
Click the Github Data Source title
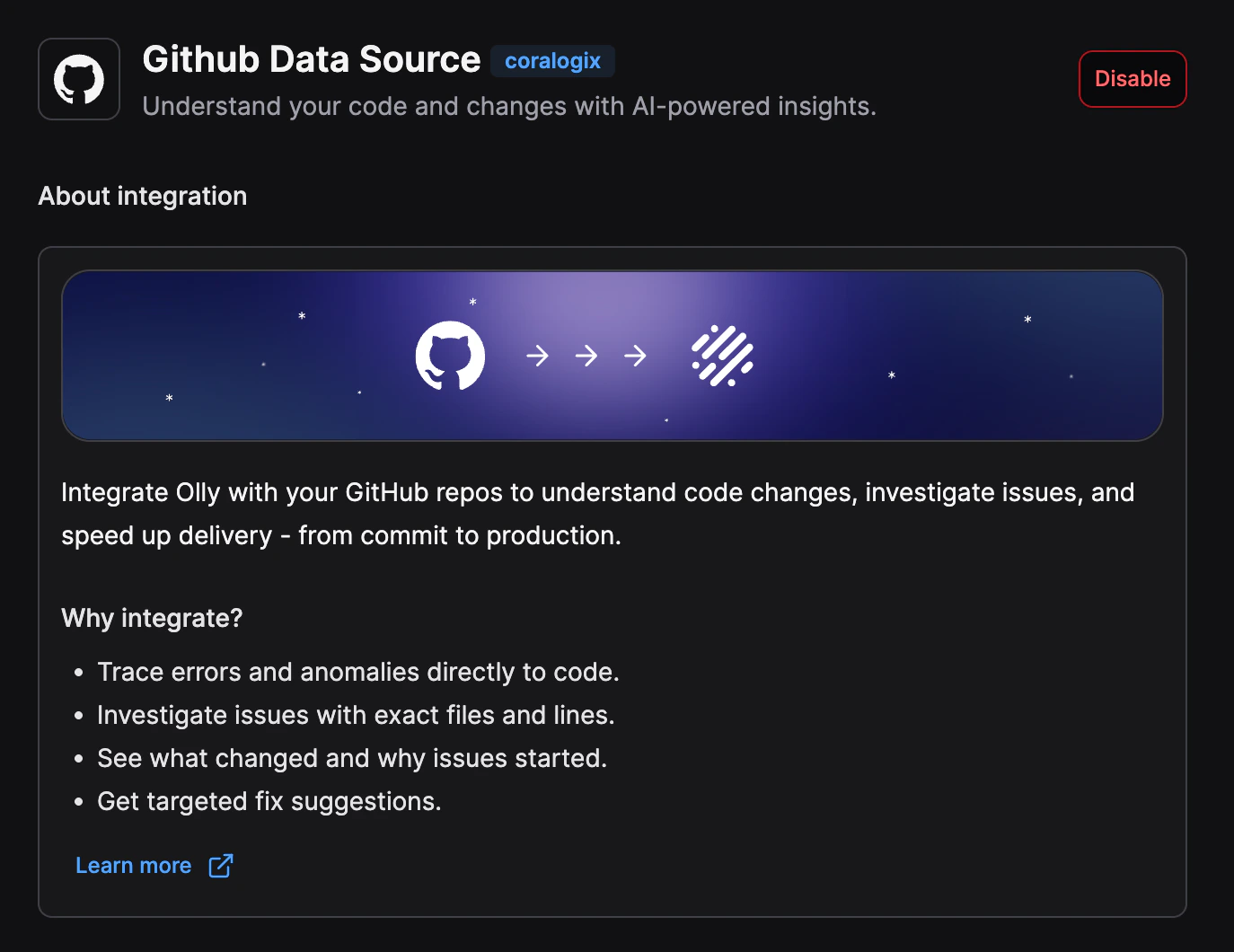(x=311, y=58)
